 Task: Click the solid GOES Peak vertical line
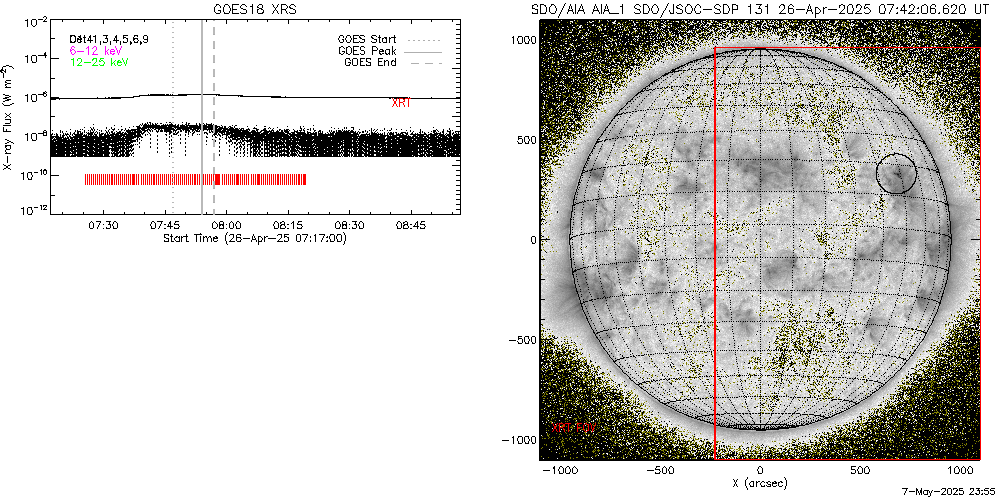pos(202,118)
